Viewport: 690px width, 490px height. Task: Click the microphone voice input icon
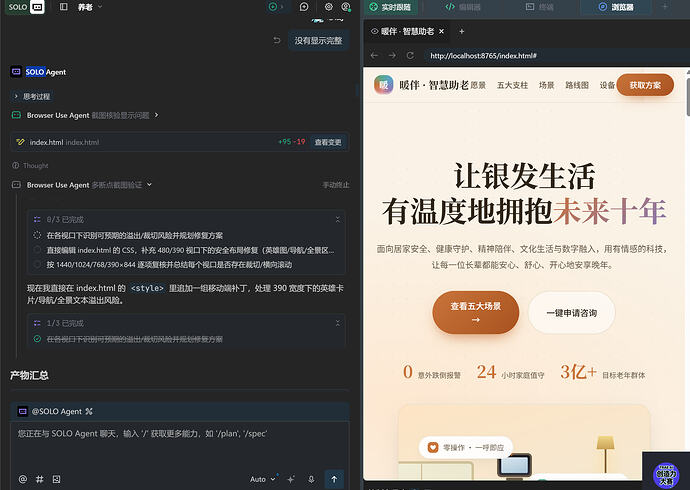[311, 479]
